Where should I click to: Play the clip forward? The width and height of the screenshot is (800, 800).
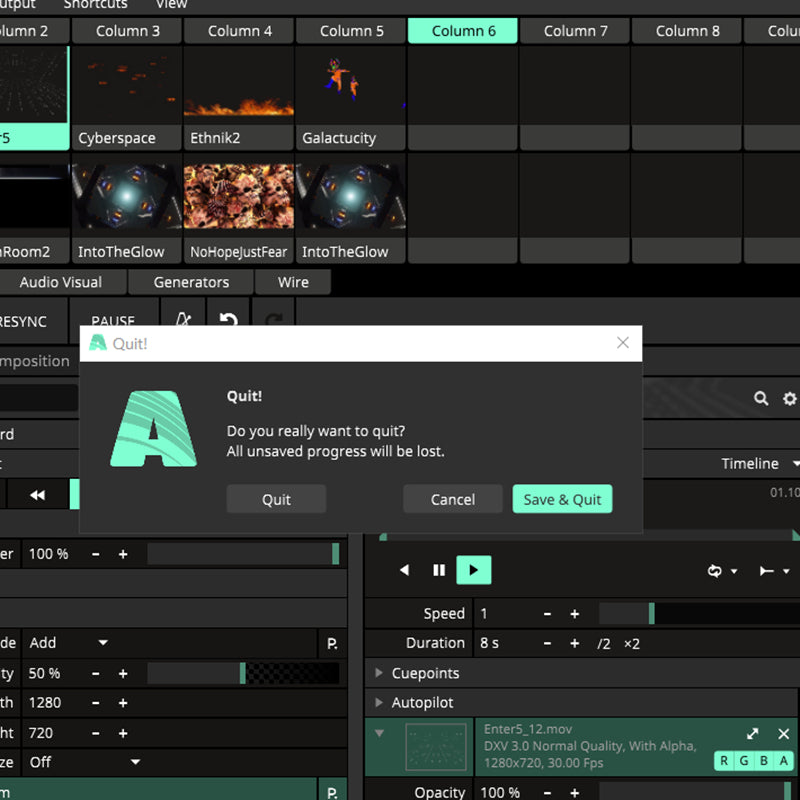click(473, 570)
